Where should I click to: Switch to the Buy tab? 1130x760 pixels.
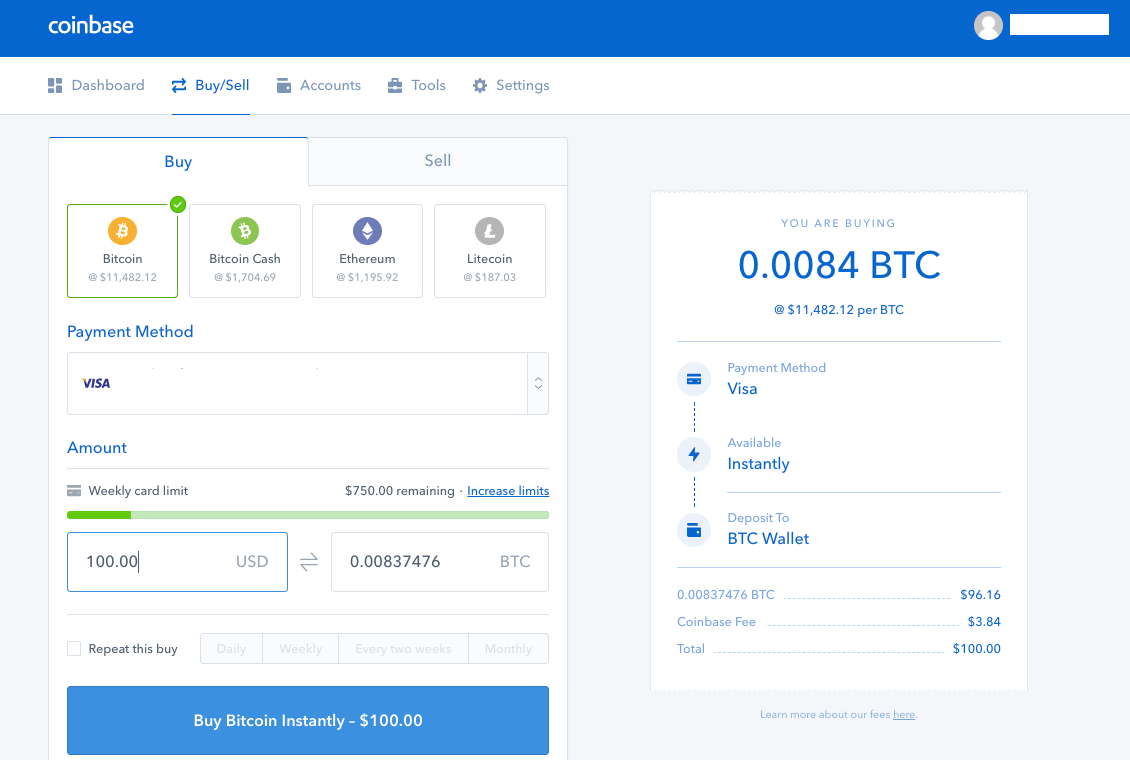coord(178,161)
